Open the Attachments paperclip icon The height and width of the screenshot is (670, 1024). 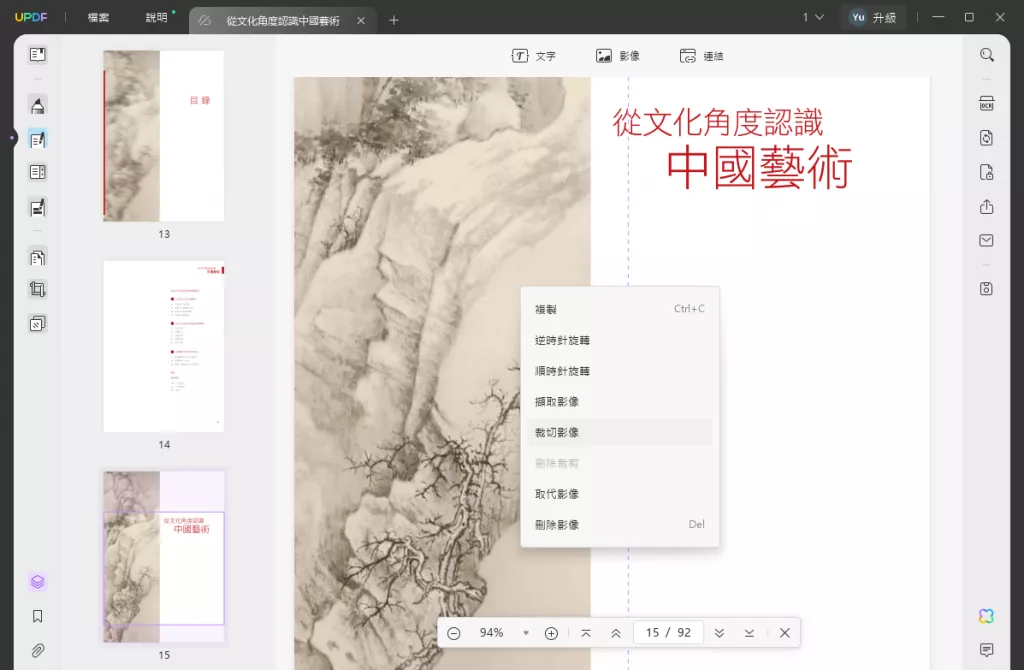click(x=38, y=650)
